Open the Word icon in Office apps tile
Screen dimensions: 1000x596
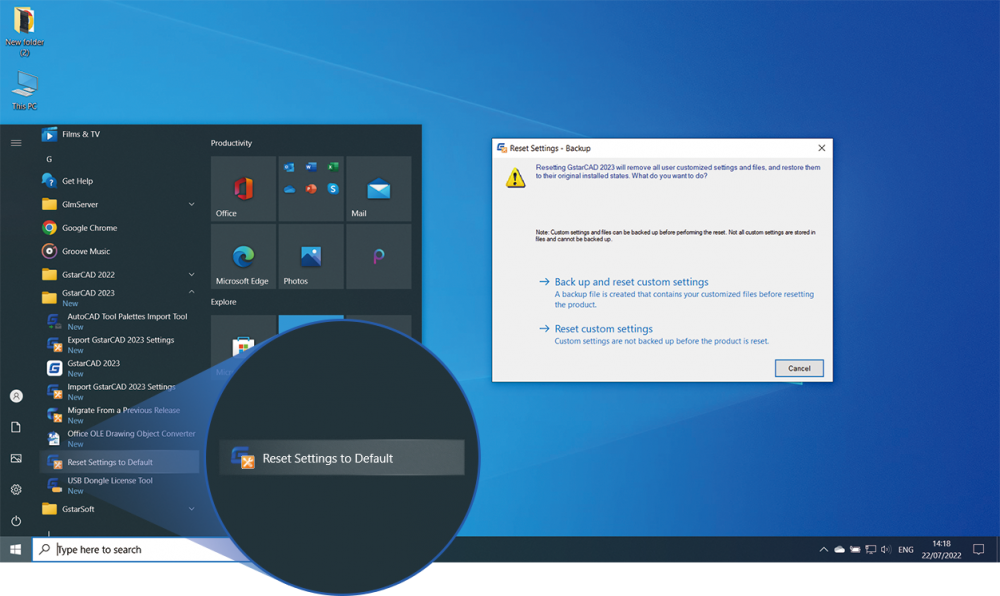[x=311, y=167]
